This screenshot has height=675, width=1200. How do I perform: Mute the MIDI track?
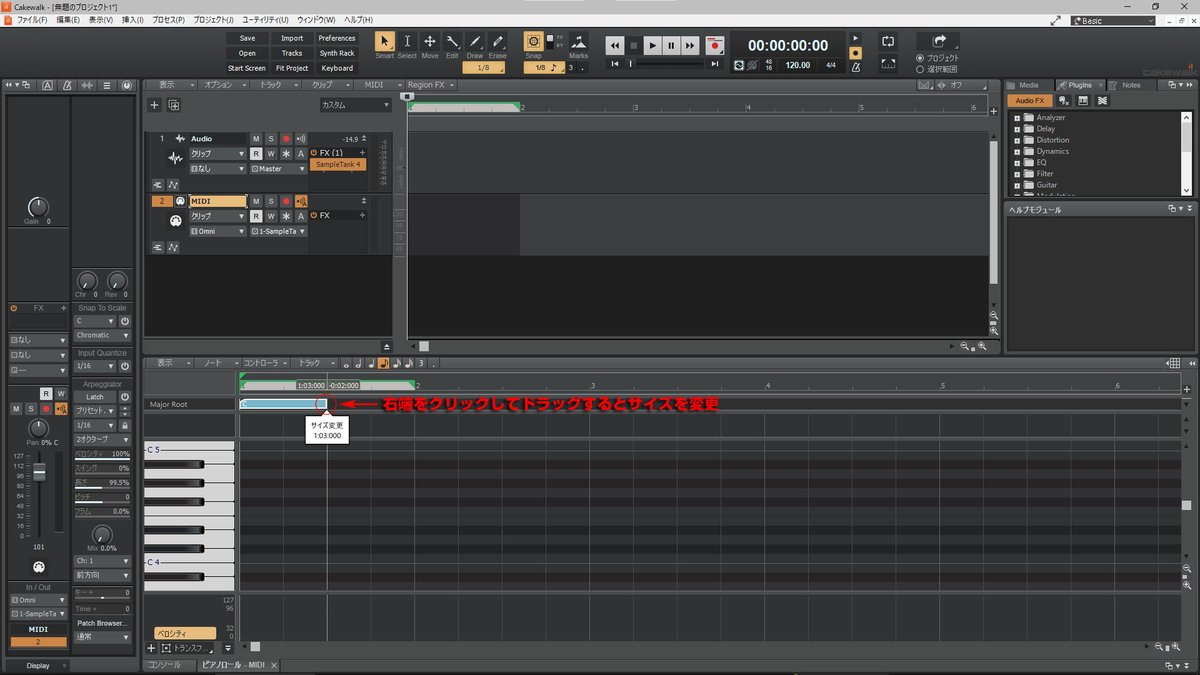[256, 201]
